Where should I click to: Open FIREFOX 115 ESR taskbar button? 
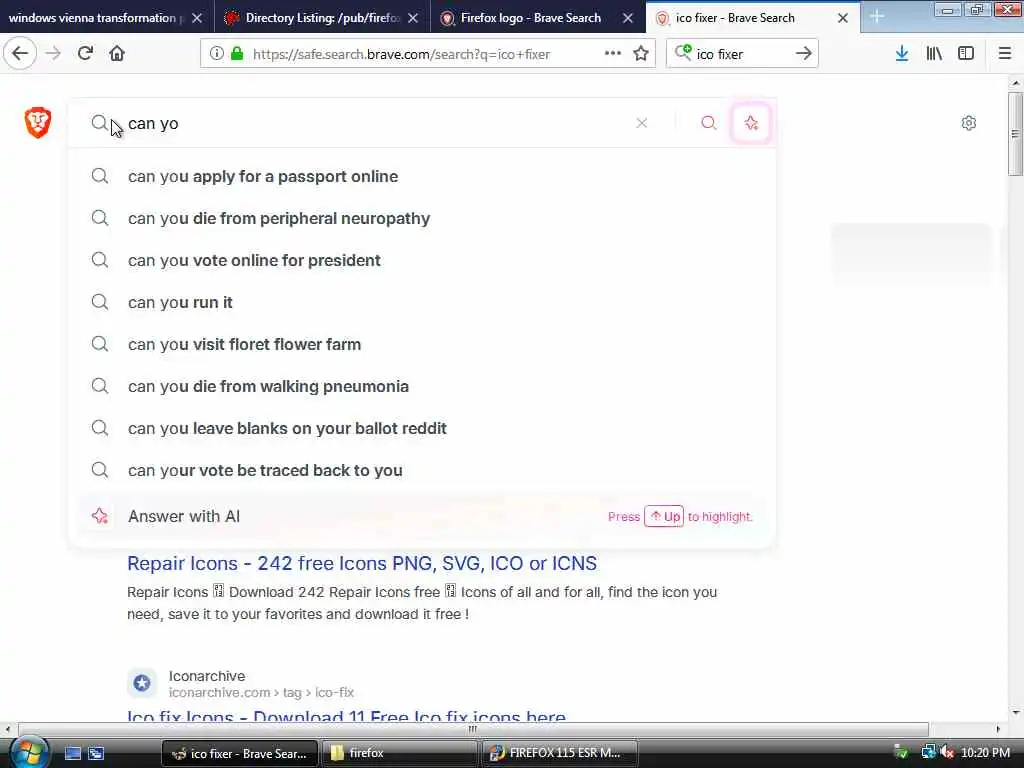tap(559, 753)
